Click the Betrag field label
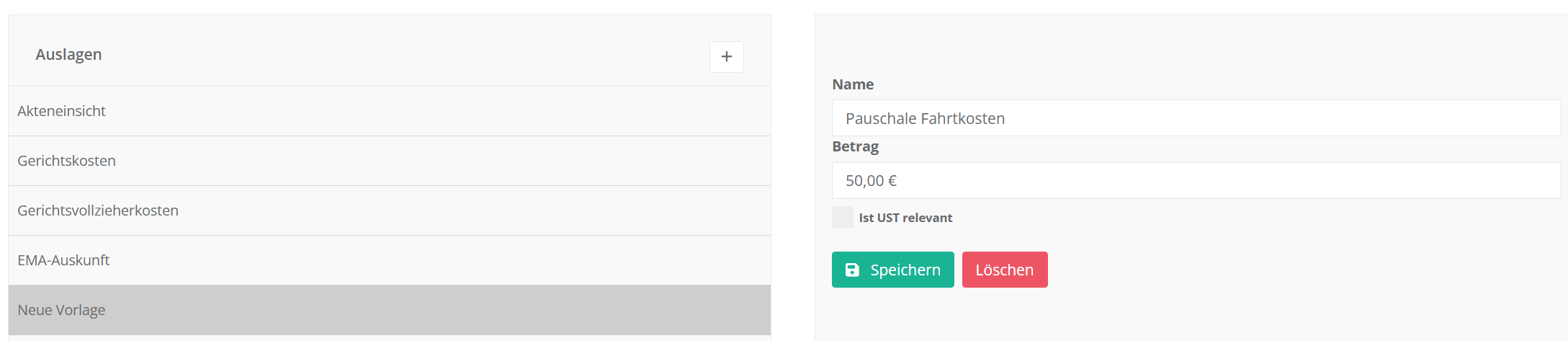The image size is (1568, 341). pyautogui.click(x=855, y=146)
